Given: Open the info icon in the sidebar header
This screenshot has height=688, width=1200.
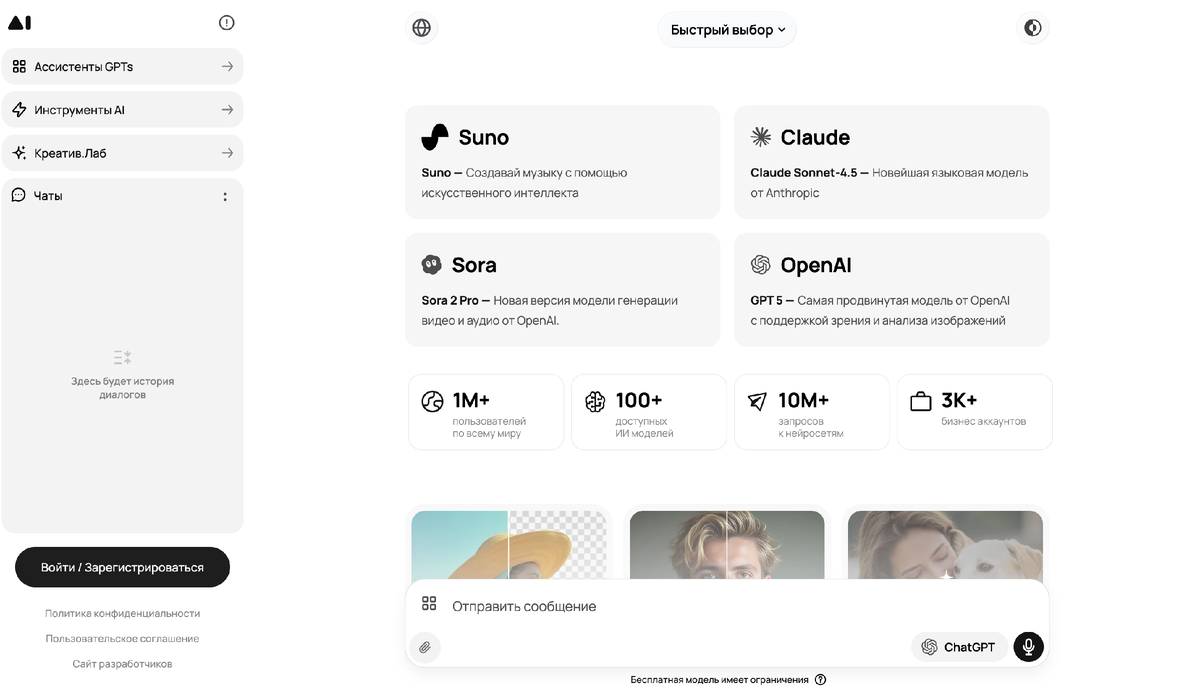Looking at the screenshot, I should click(x=227, y=21).
